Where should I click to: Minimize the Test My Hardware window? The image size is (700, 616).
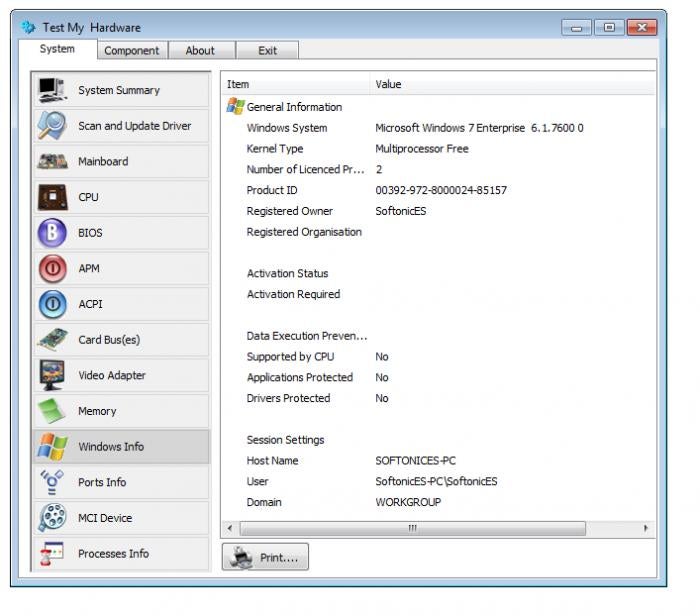pos(576,28)
